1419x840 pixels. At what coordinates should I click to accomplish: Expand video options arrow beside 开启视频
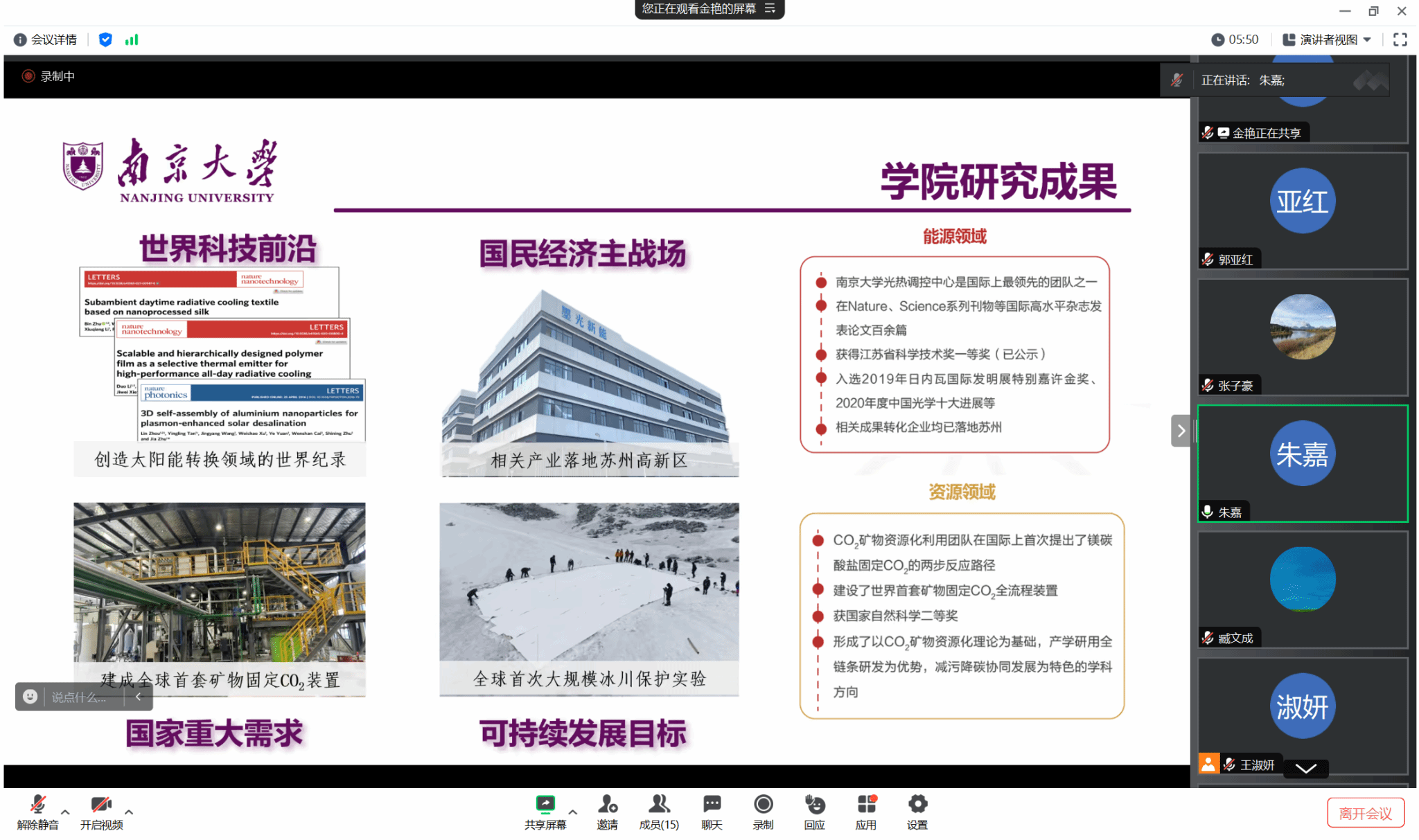[129, 812]
